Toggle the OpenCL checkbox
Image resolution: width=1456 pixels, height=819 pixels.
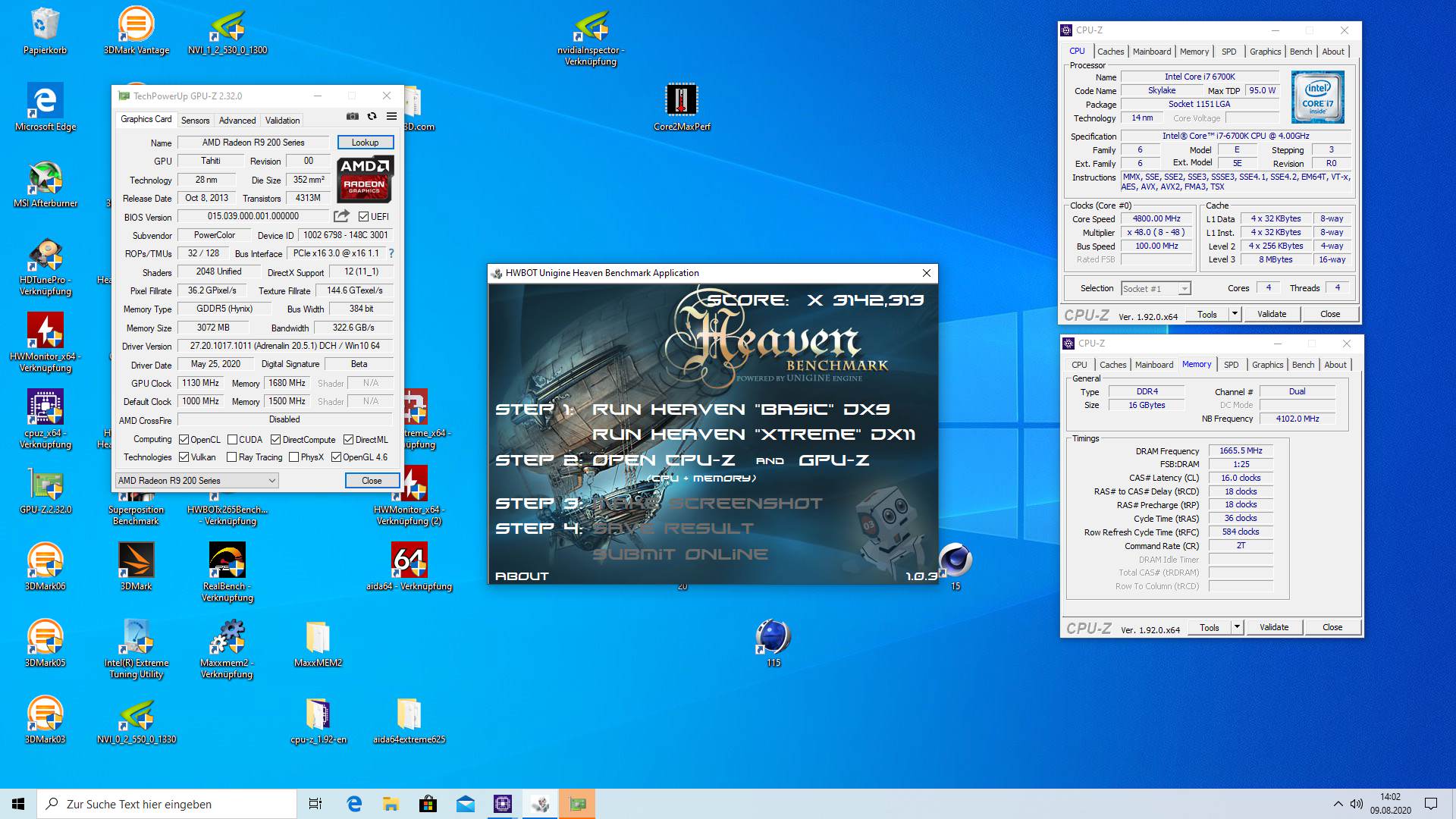(x=184, y=440)
